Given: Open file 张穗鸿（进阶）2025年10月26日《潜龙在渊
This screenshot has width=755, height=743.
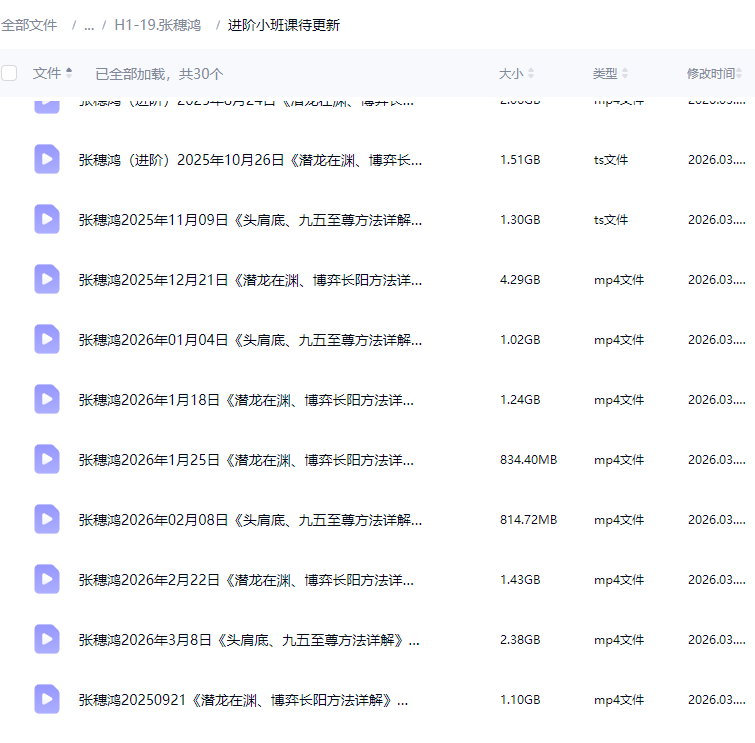Looking at the screenshot, I should (250, 160).
